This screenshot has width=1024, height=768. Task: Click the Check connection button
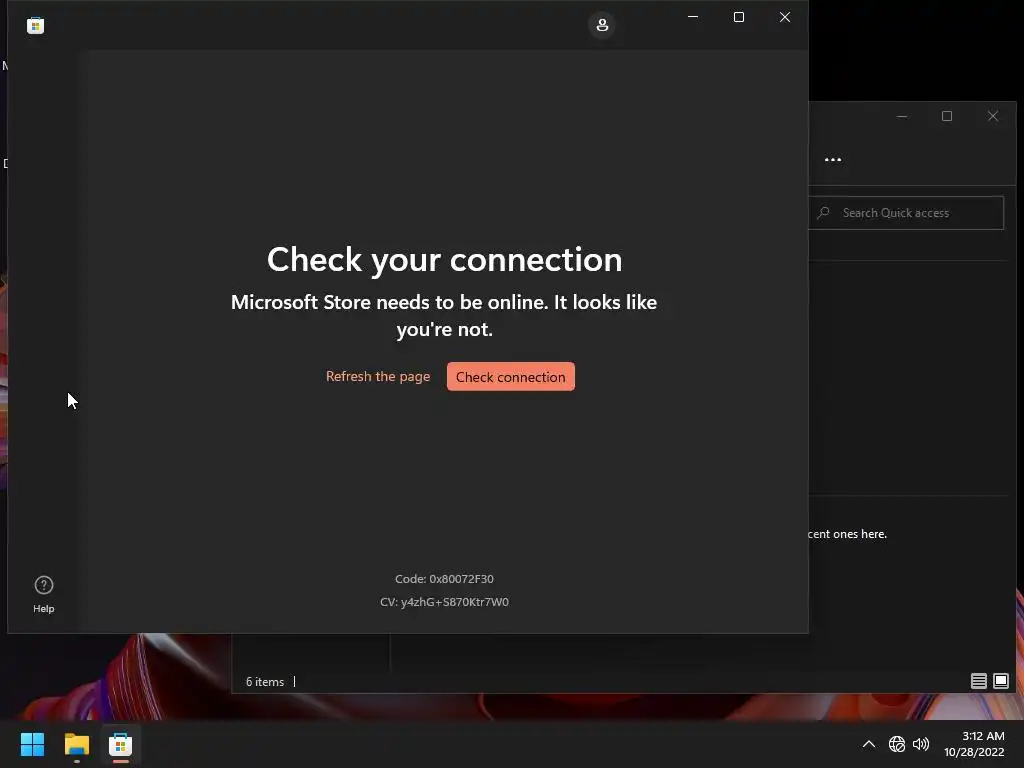(x=511, y=377)
